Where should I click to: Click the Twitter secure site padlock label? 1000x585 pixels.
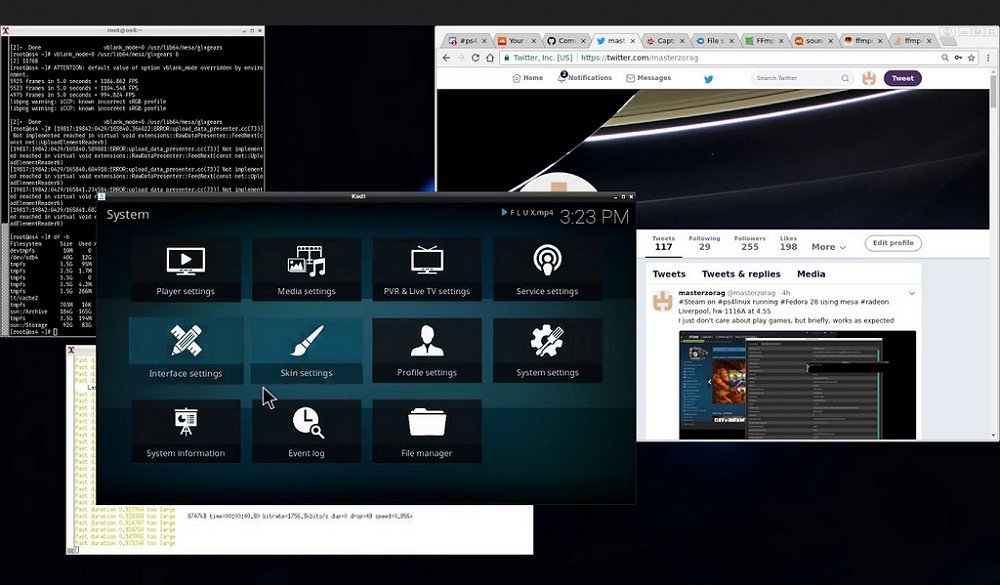537,57
